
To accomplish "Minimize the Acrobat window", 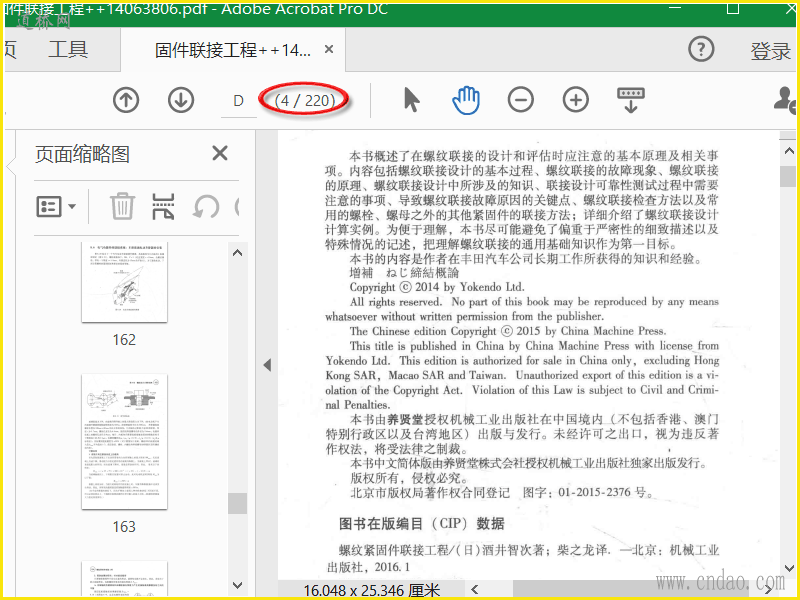I will pos(675,8).
